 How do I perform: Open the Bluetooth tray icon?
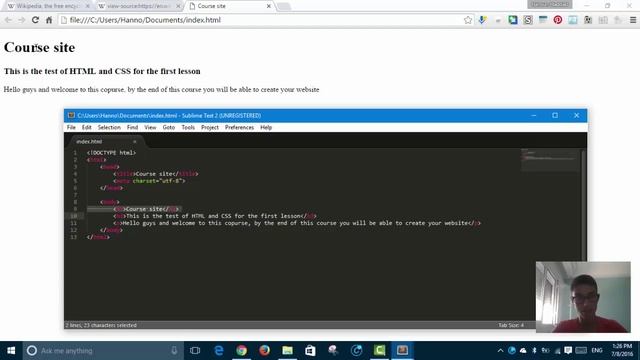pyautogui.click(x=534, y=351)
